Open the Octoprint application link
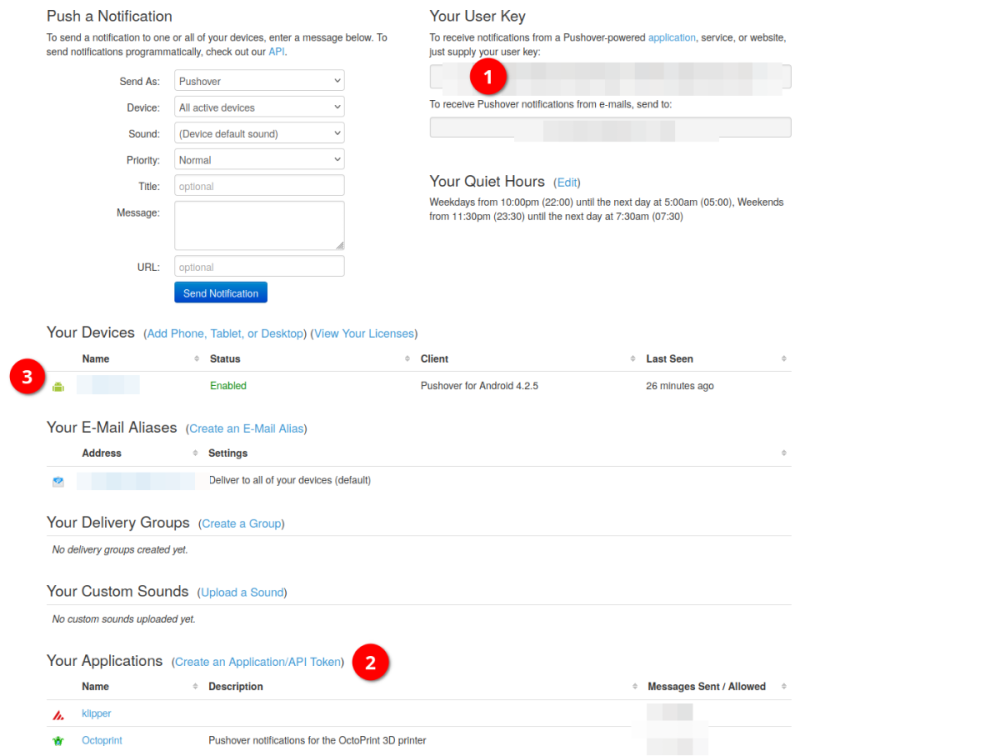 click(x=102, y=740)
